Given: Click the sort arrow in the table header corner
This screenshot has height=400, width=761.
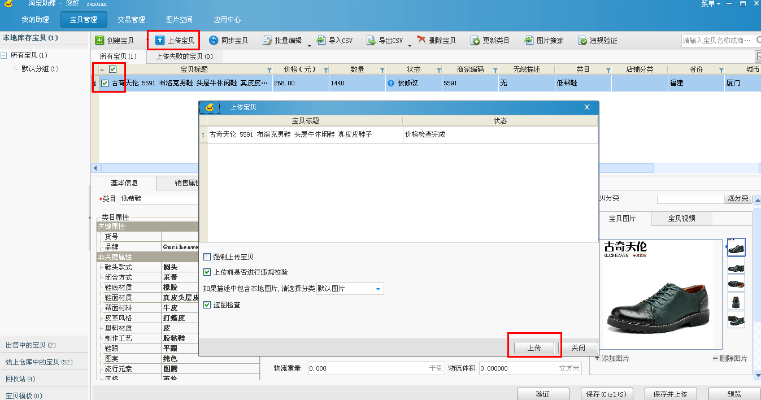Looking at the screenshot, I should point(102,70).
